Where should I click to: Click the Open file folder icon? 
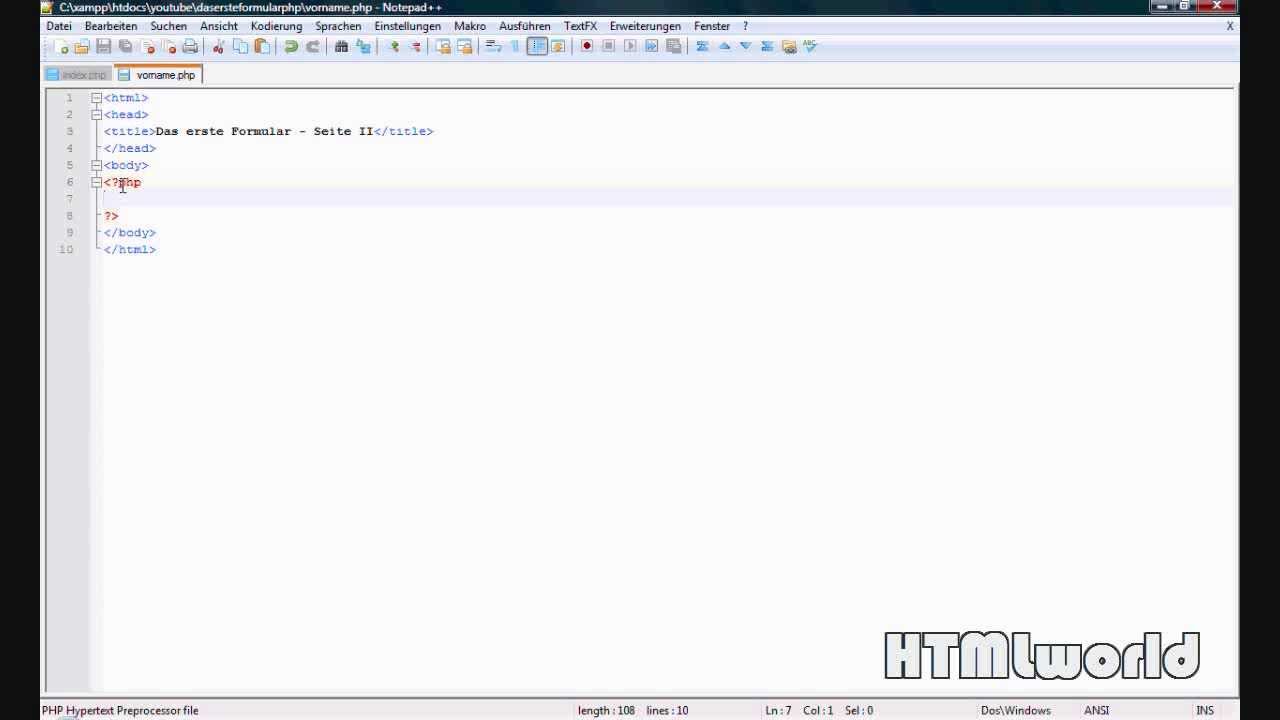(82, 47)
